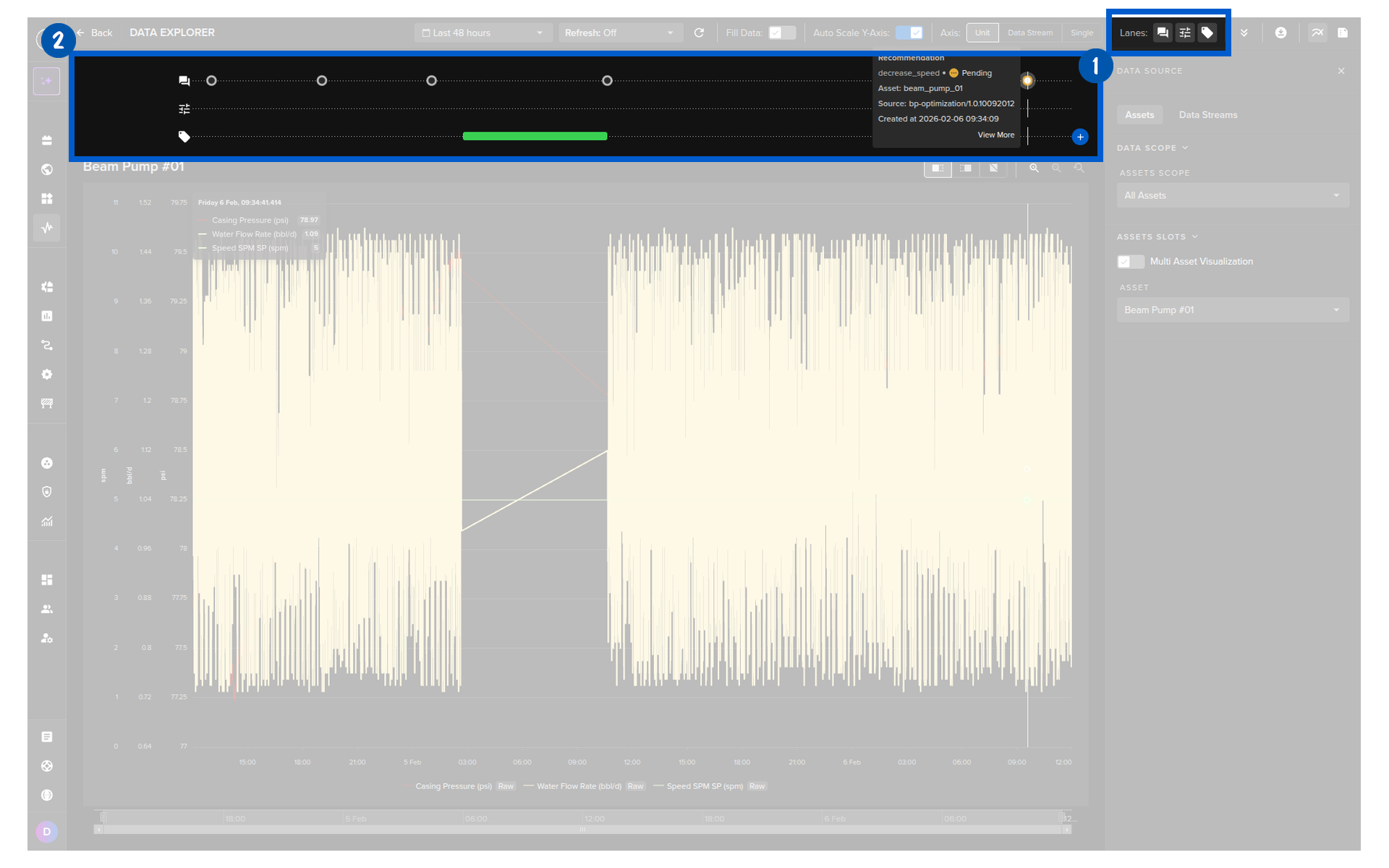Toggle the Fill Data switch
This screenshot has height=868, width=1389.
[x=781, y=33]
